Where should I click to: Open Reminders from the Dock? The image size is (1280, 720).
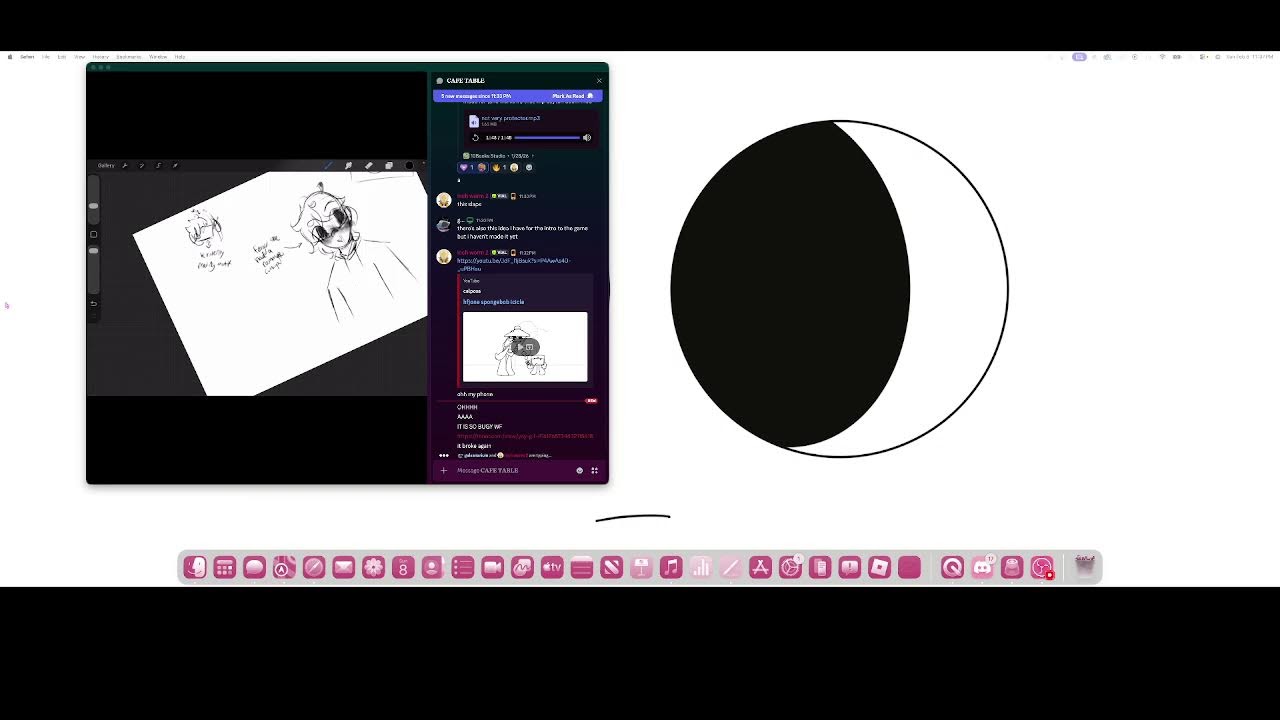[462, 568]
